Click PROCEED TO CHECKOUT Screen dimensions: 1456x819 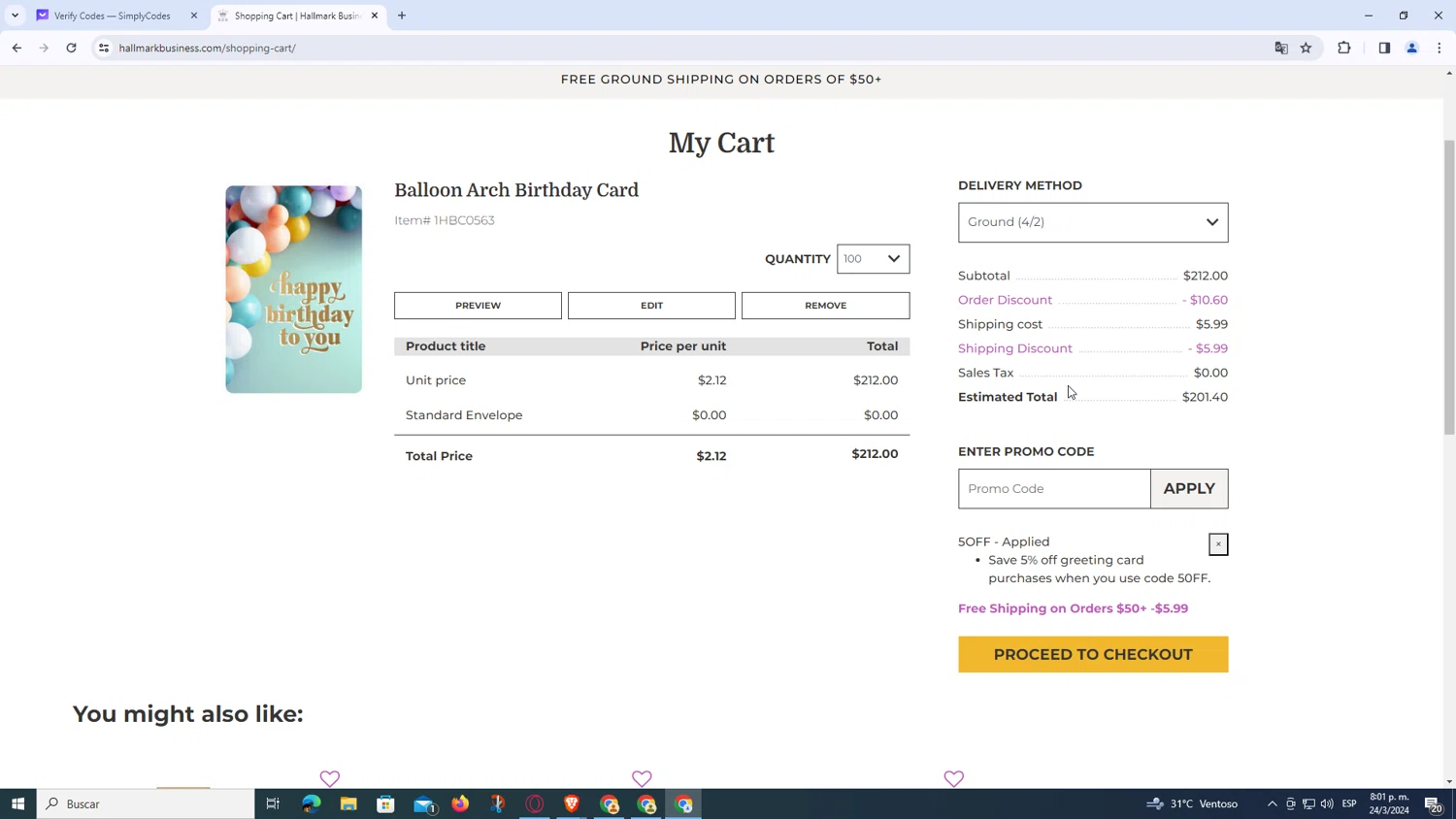coord(1093,655)
